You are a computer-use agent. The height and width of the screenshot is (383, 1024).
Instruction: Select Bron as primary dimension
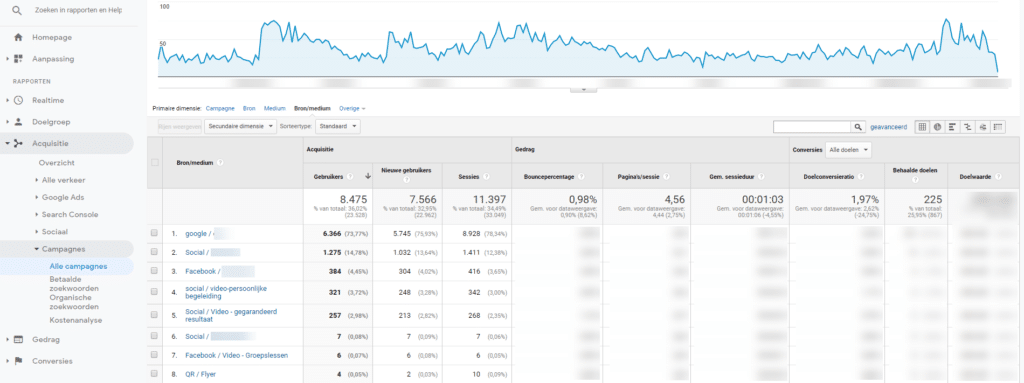point(249,108)
